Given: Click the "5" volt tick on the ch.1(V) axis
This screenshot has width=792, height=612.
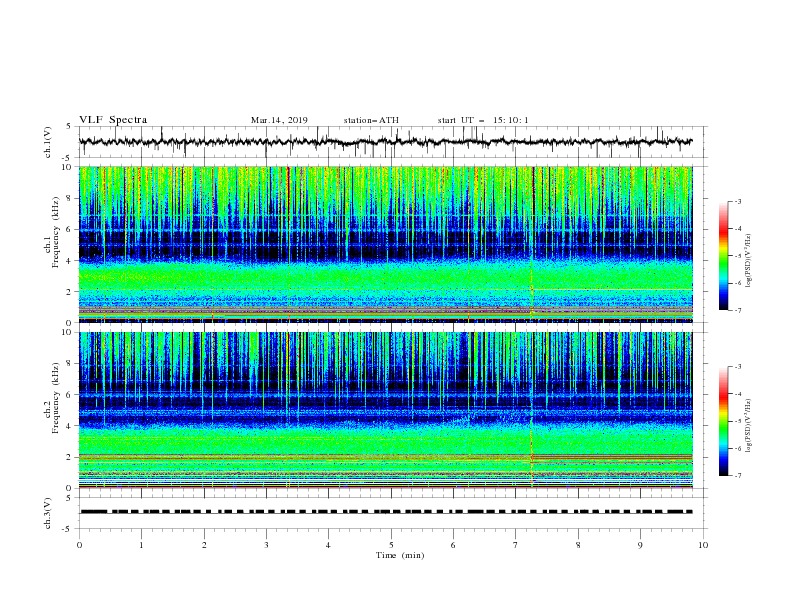Looking at the screenshot, I should 69,127.
